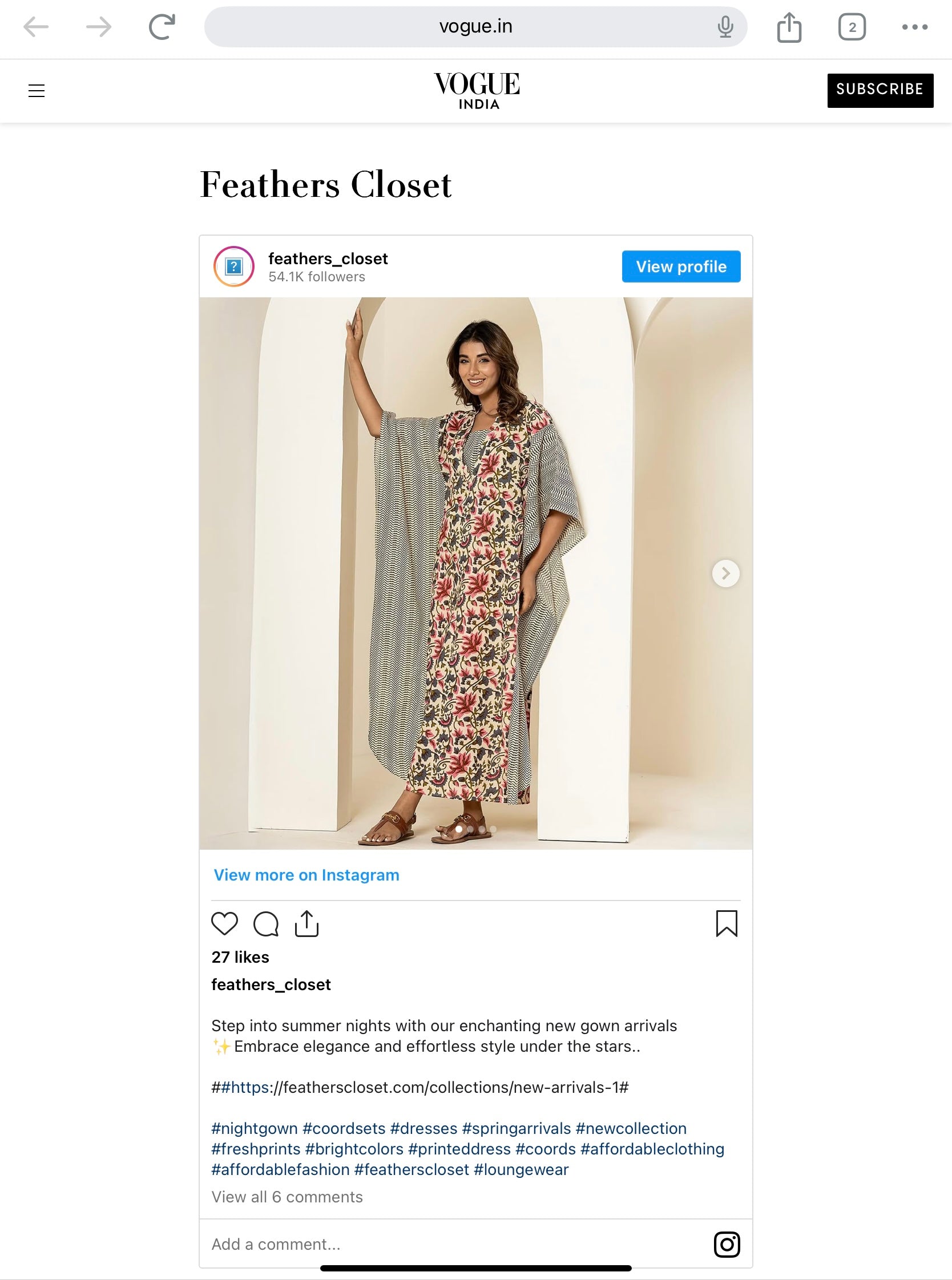Click the vogue.in address bar
Screen dimensions: 952x1280
coord(475,26)
